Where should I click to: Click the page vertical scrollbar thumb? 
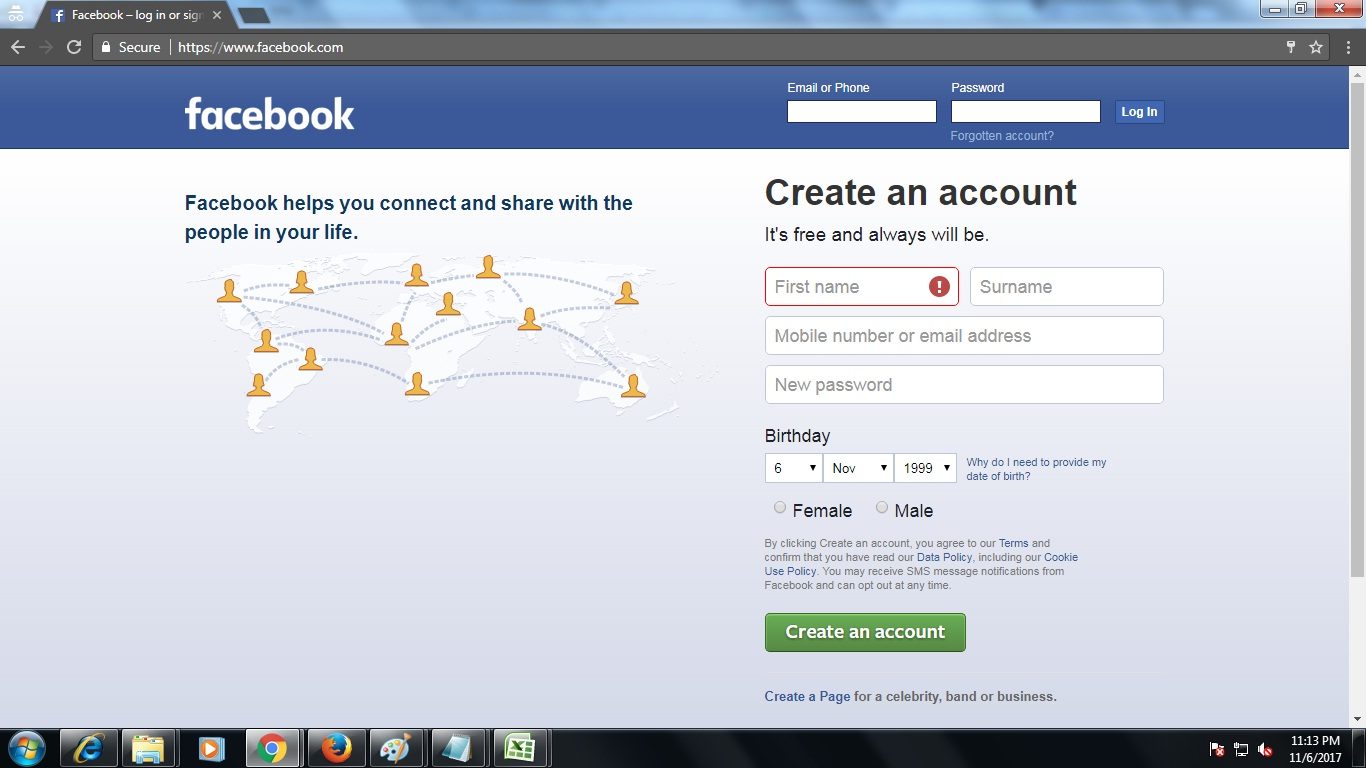pos(1357,330)
